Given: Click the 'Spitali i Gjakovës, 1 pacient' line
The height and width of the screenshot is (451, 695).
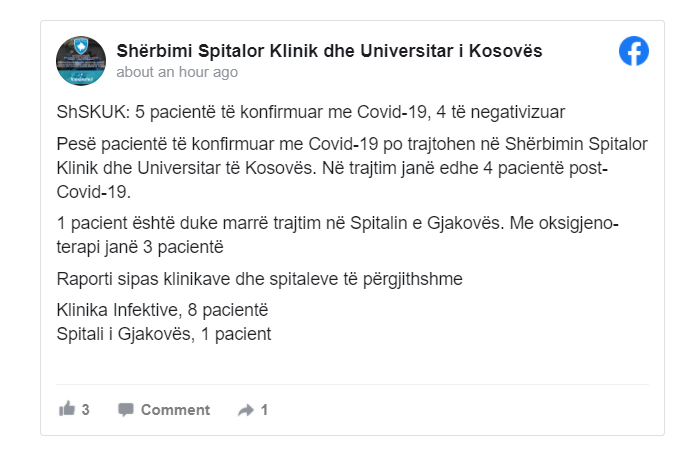Looking at the screenshot, I should tap(163, 333).
